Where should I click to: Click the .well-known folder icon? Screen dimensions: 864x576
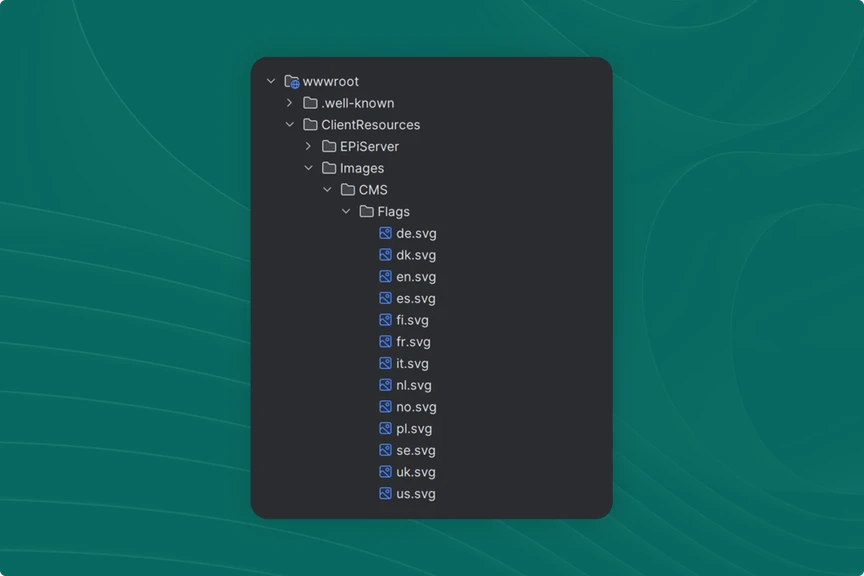point(310,103)
